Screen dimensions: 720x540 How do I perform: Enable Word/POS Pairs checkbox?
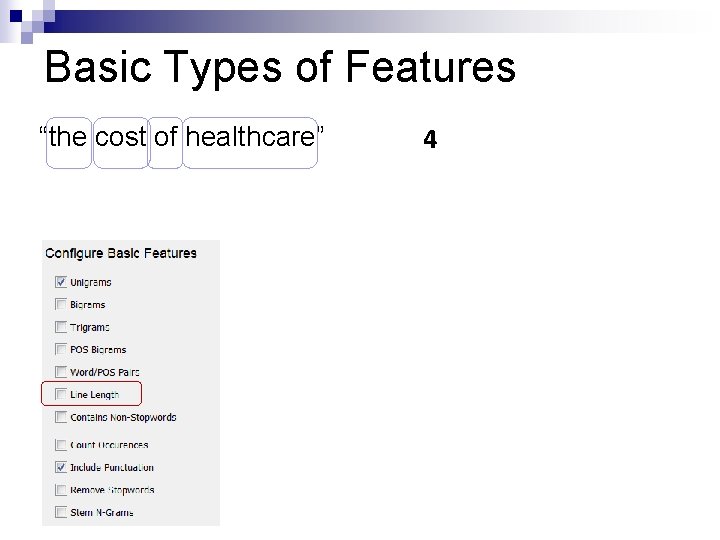coord(61,372)
